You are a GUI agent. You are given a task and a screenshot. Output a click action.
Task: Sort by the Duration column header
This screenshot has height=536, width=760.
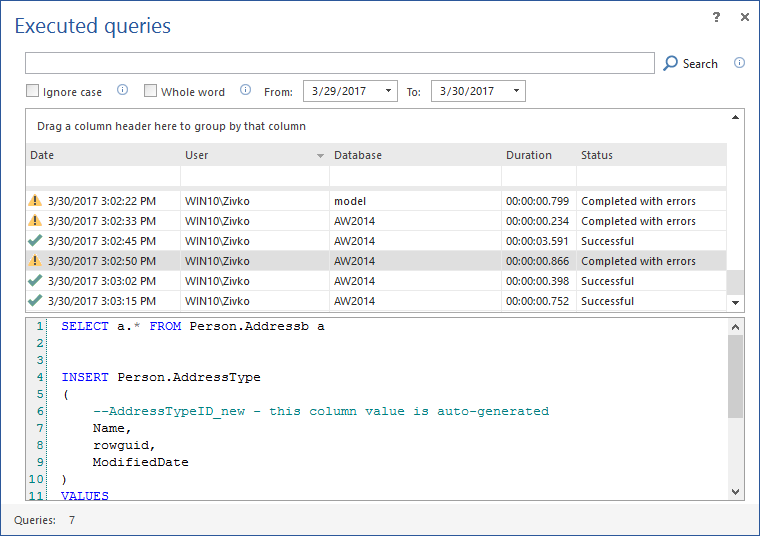[539, 155]
